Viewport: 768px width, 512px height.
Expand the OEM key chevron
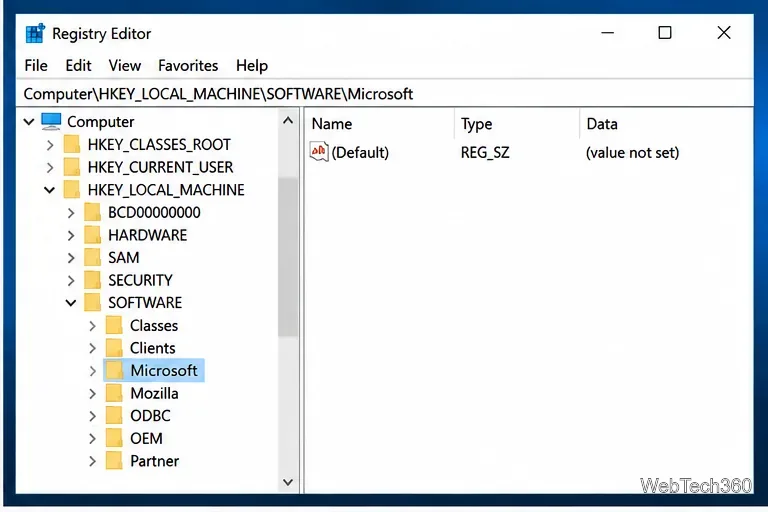tap(93, 439)
